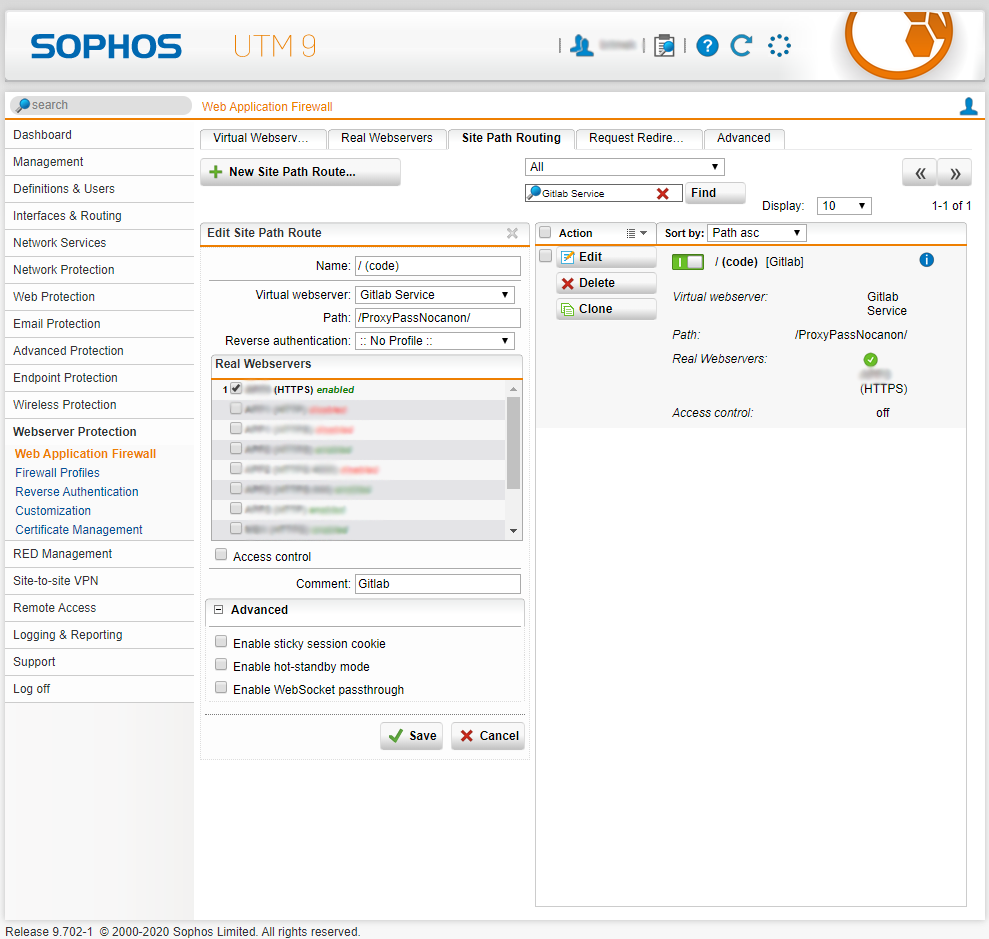Close the Edit Site Path Route panel
Screen dimensions: 989x939
pos(512,233)
